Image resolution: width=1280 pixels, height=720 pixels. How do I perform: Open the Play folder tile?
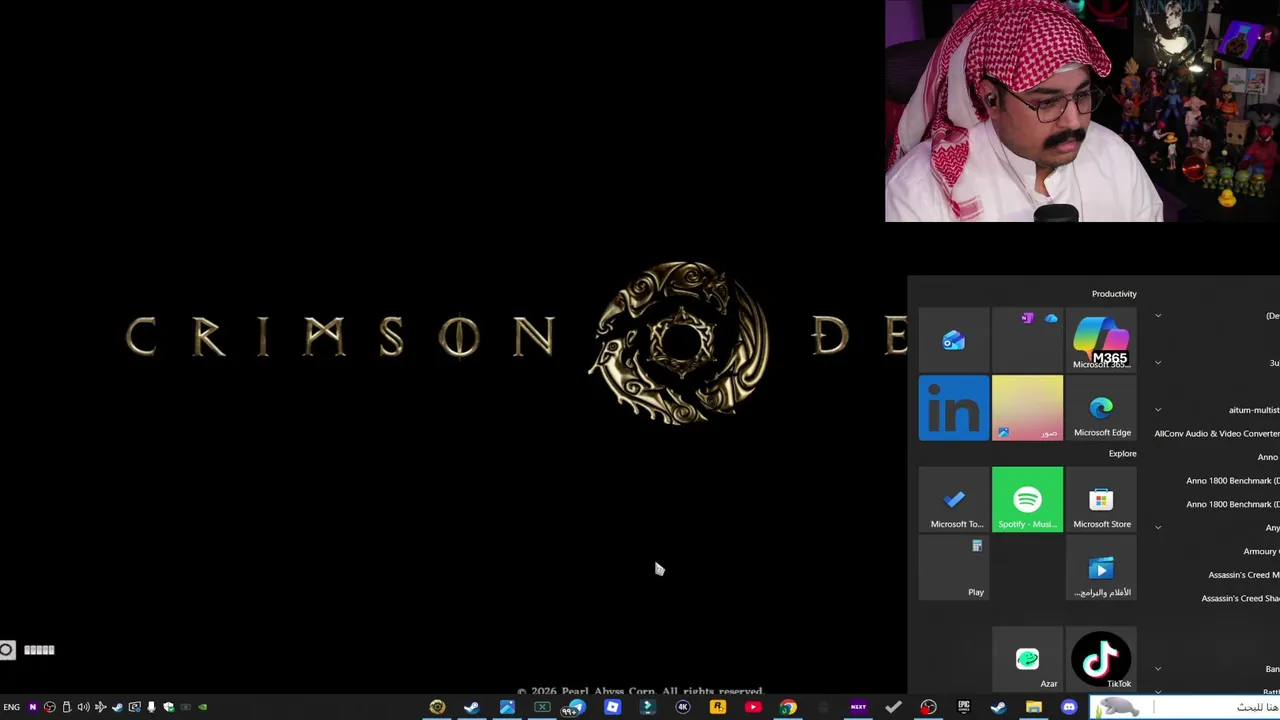coord(954,567)
